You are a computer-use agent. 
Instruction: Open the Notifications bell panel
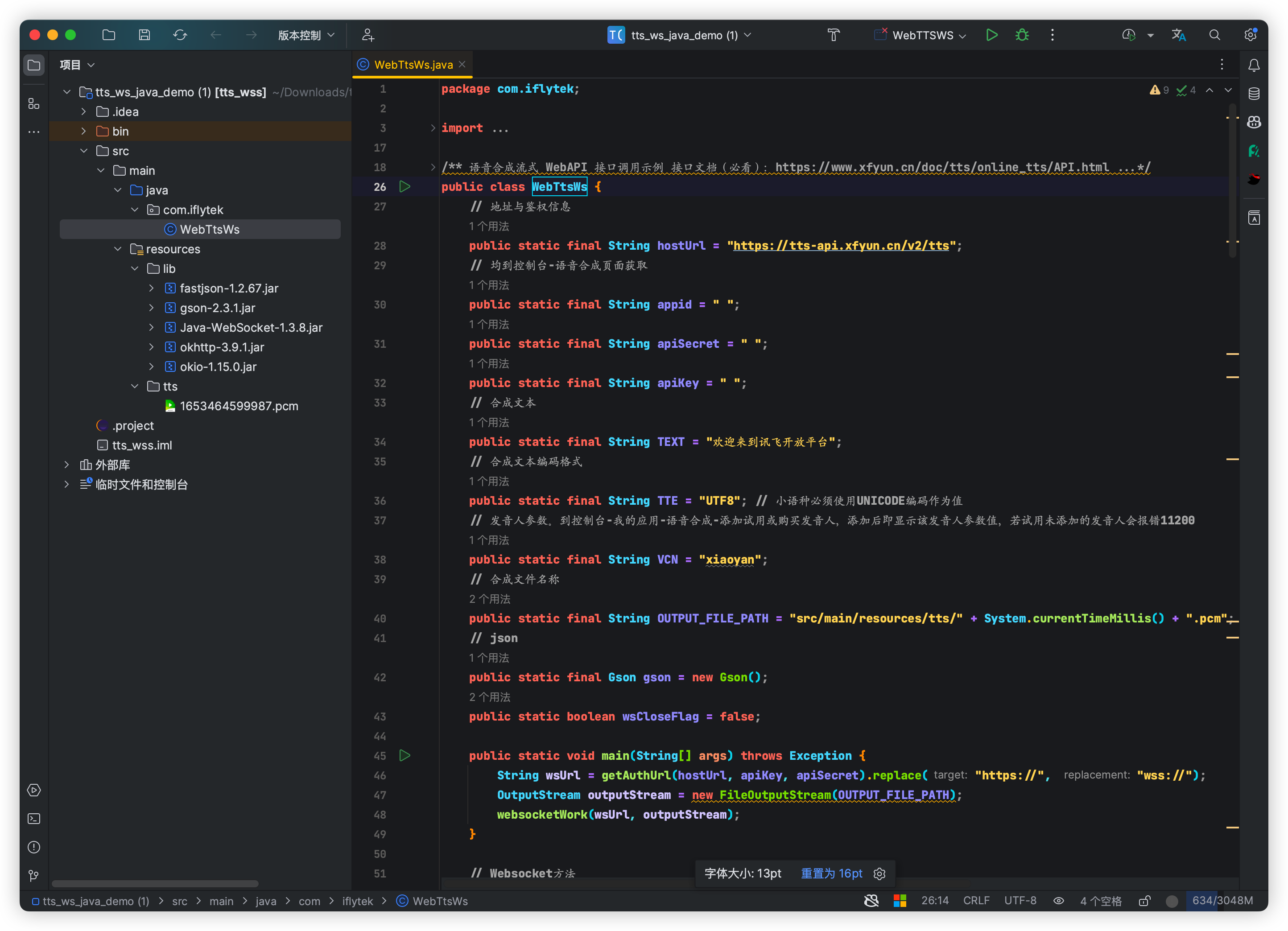click(1254, 65)
